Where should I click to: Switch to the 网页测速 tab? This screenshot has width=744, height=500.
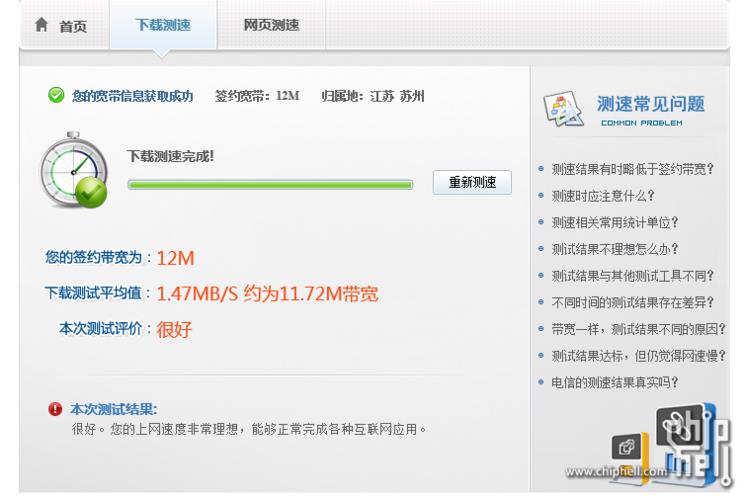271,25
